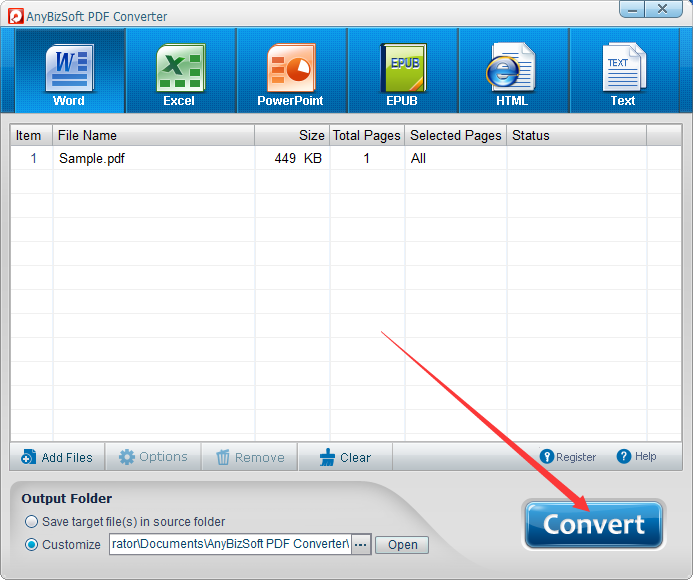Clear the file list
This screenshot has width=693, height=580.
click(345, 457)
